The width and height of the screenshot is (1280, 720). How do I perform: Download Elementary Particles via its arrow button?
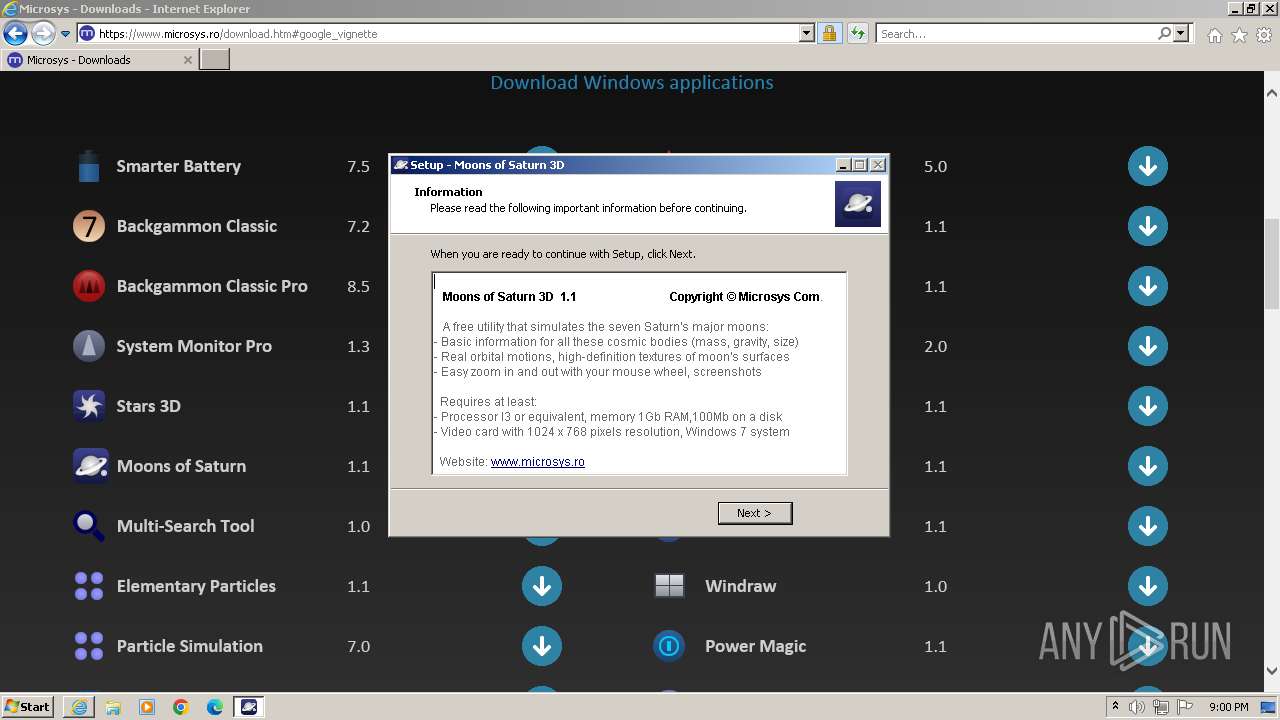(x=542, y=586)
